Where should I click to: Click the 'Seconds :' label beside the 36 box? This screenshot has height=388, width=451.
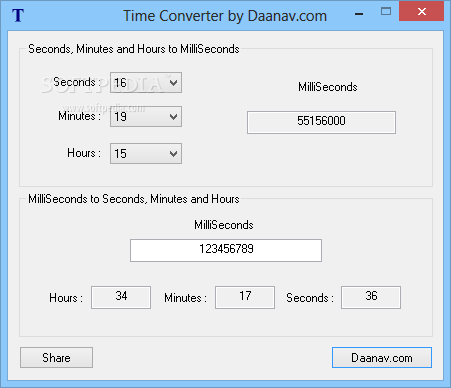coord(310,298)
